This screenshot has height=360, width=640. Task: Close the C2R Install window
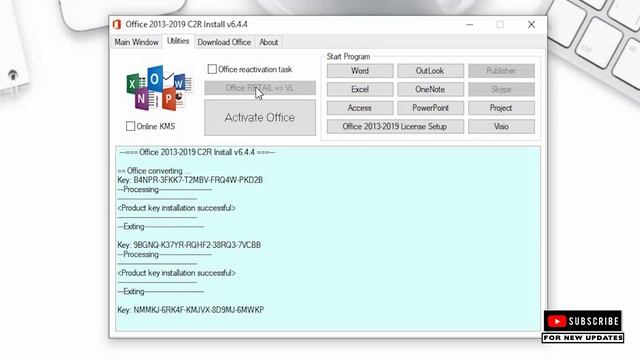[x=531, y=24]
